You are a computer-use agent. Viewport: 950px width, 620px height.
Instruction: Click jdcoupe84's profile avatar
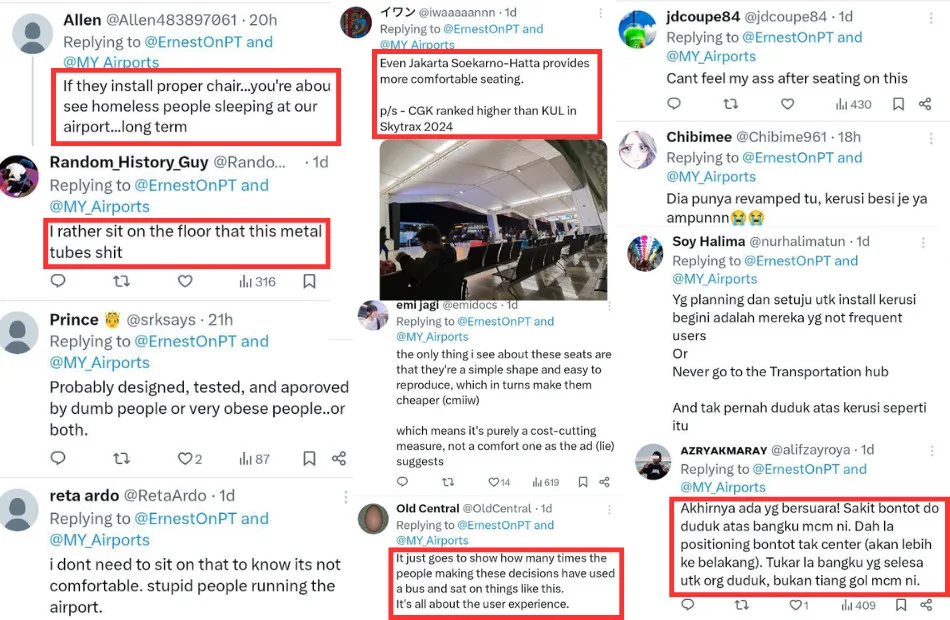point(636,29)
